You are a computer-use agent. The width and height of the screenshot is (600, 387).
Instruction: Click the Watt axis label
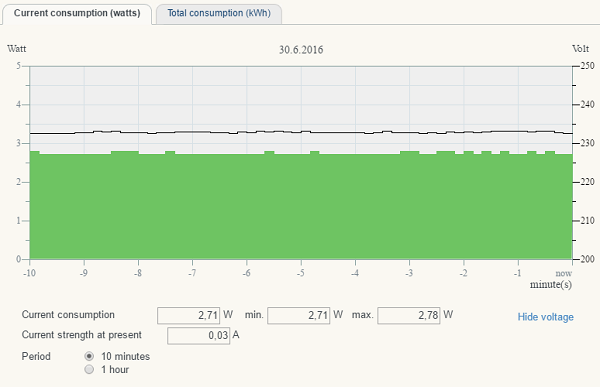click(16, 49)
